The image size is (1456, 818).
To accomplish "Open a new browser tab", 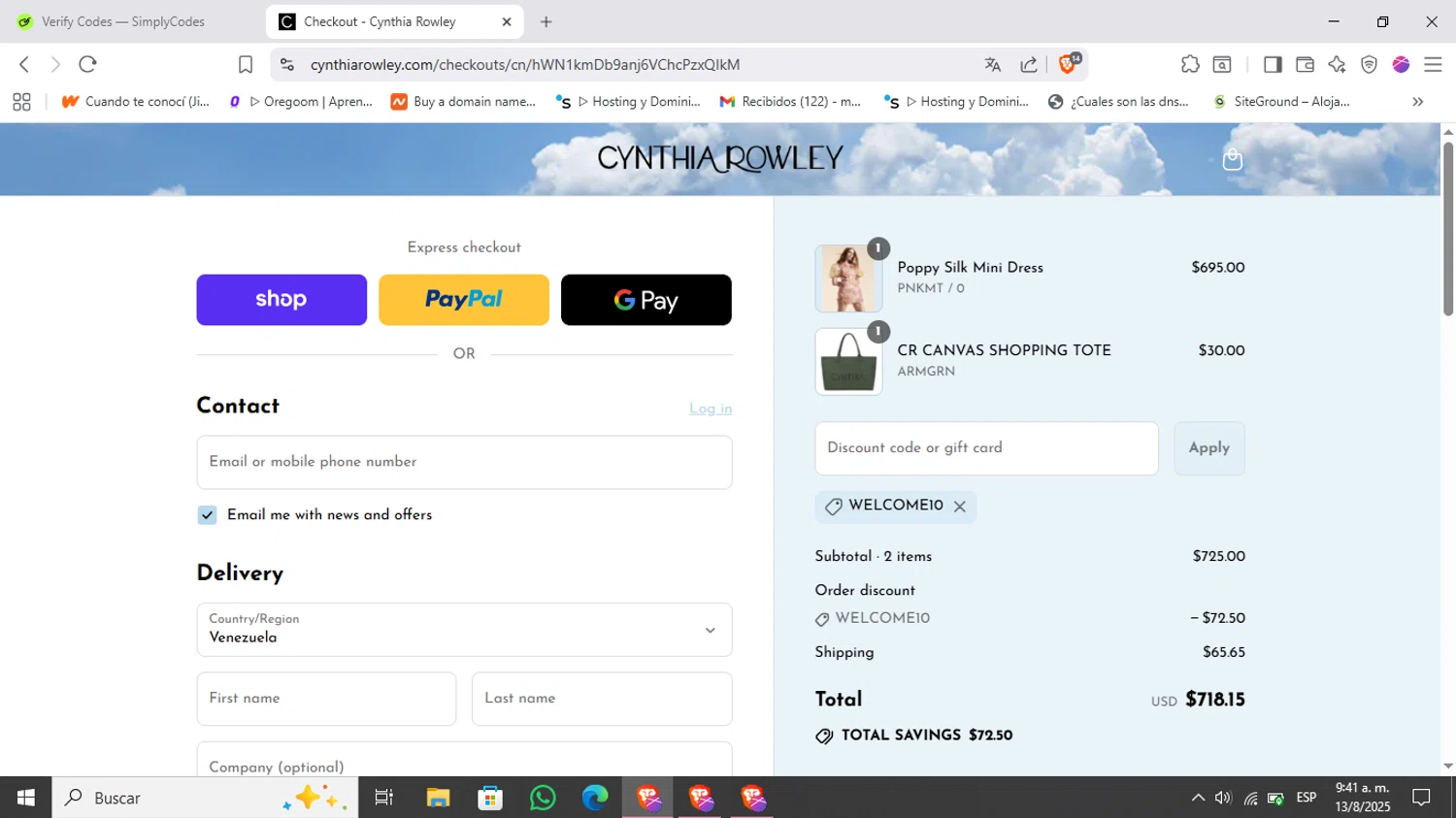I will point(546,21).
